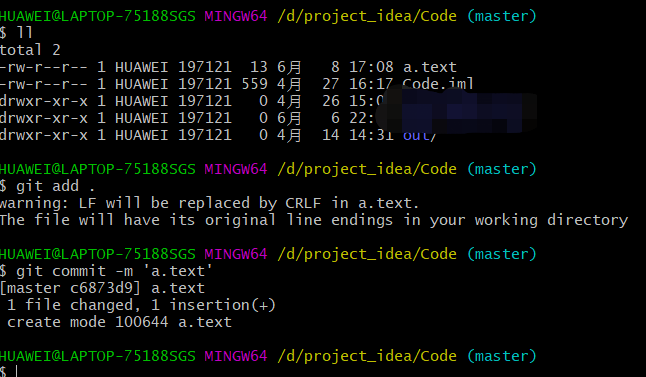Click the LF replaced by CRLF warning

(209, 203)
